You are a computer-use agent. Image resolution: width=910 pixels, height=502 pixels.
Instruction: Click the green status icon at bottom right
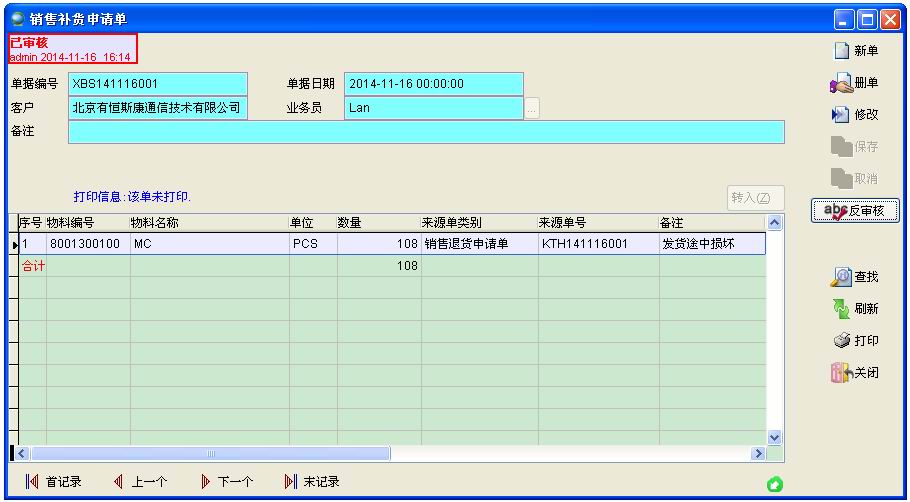pos(774,485)
